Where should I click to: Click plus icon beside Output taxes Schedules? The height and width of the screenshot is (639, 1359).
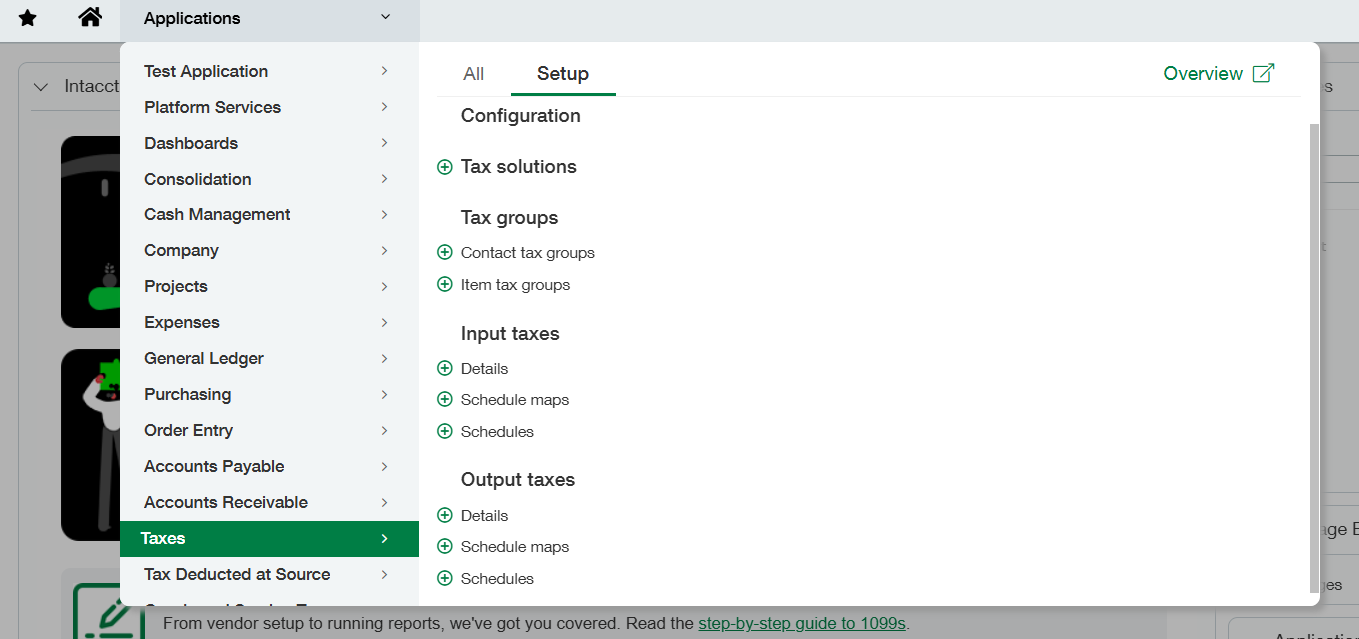tap(445, 579)
